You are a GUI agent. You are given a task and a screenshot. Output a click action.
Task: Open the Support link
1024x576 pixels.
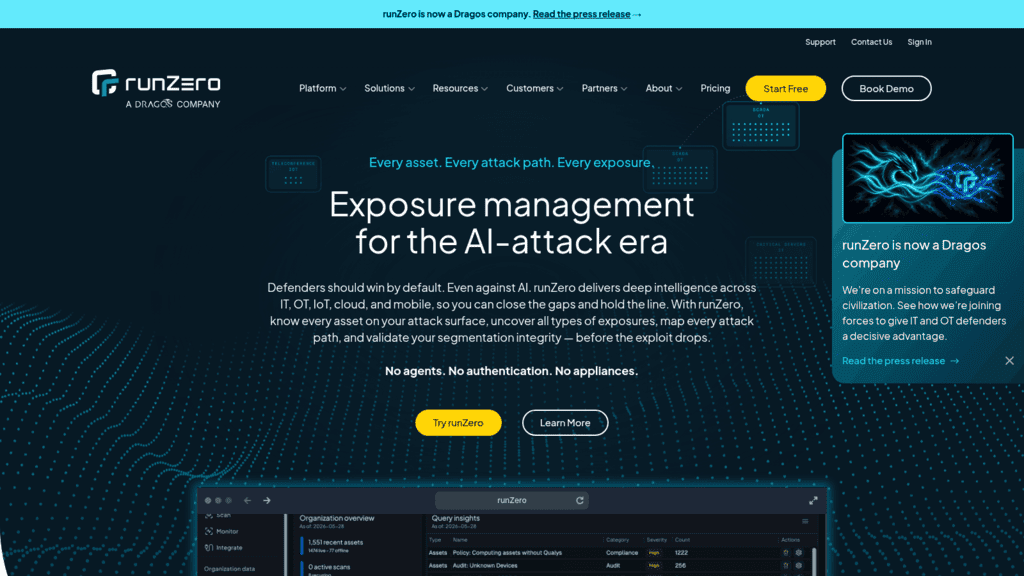pyautogui.click(x=820, y=42)
